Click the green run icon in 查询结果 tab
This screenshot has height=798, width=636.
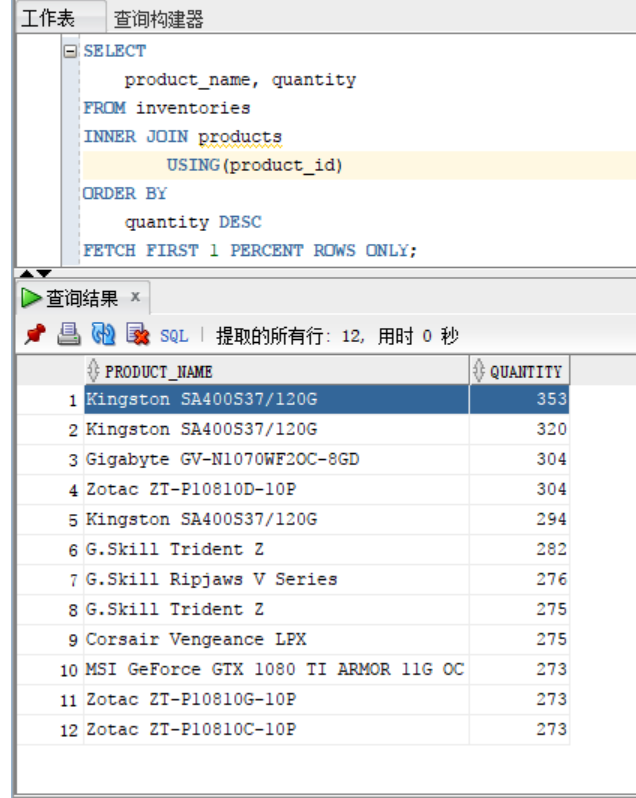coord(32,298)
